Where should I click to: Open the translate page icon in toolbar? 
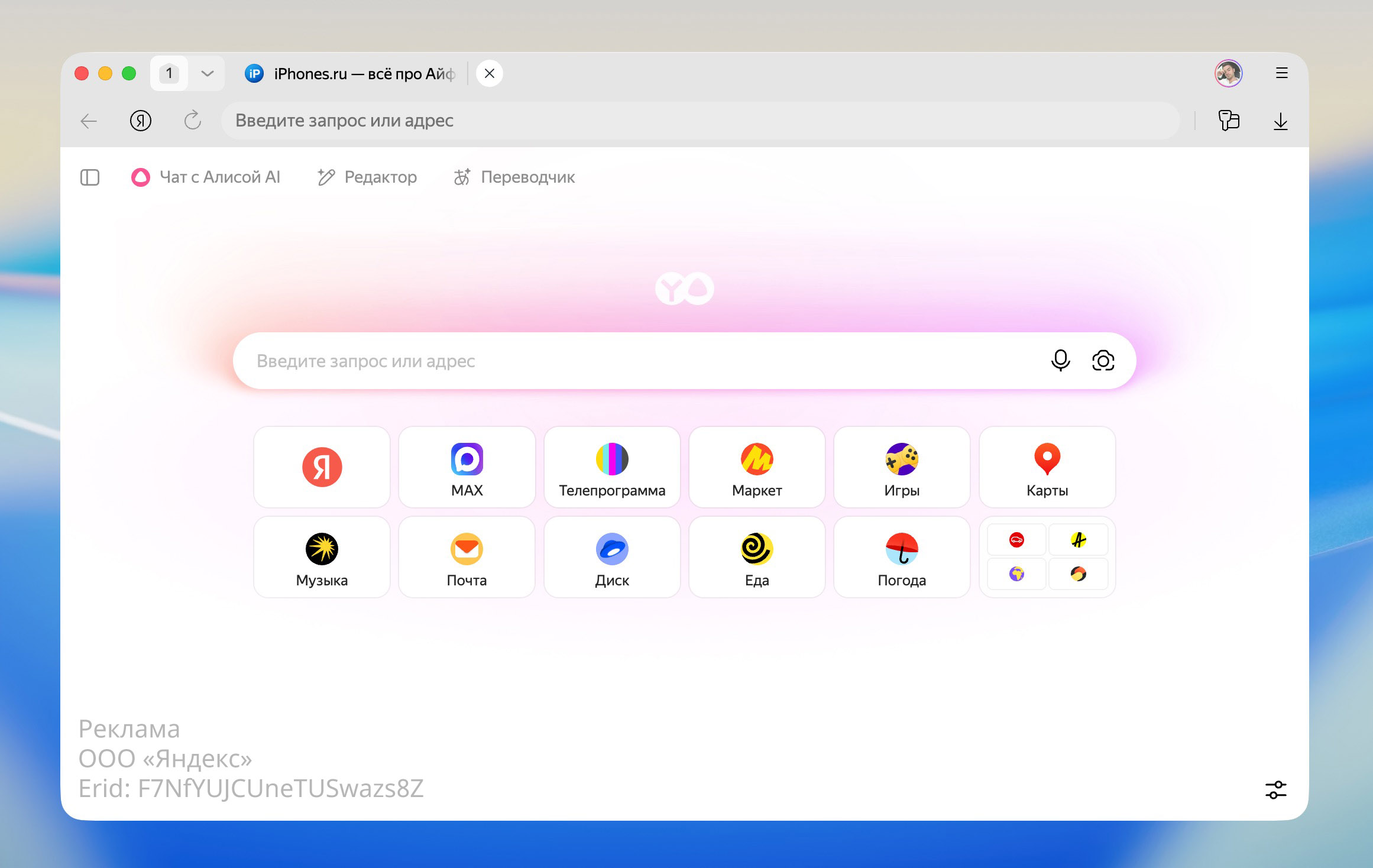[1229, 121]
